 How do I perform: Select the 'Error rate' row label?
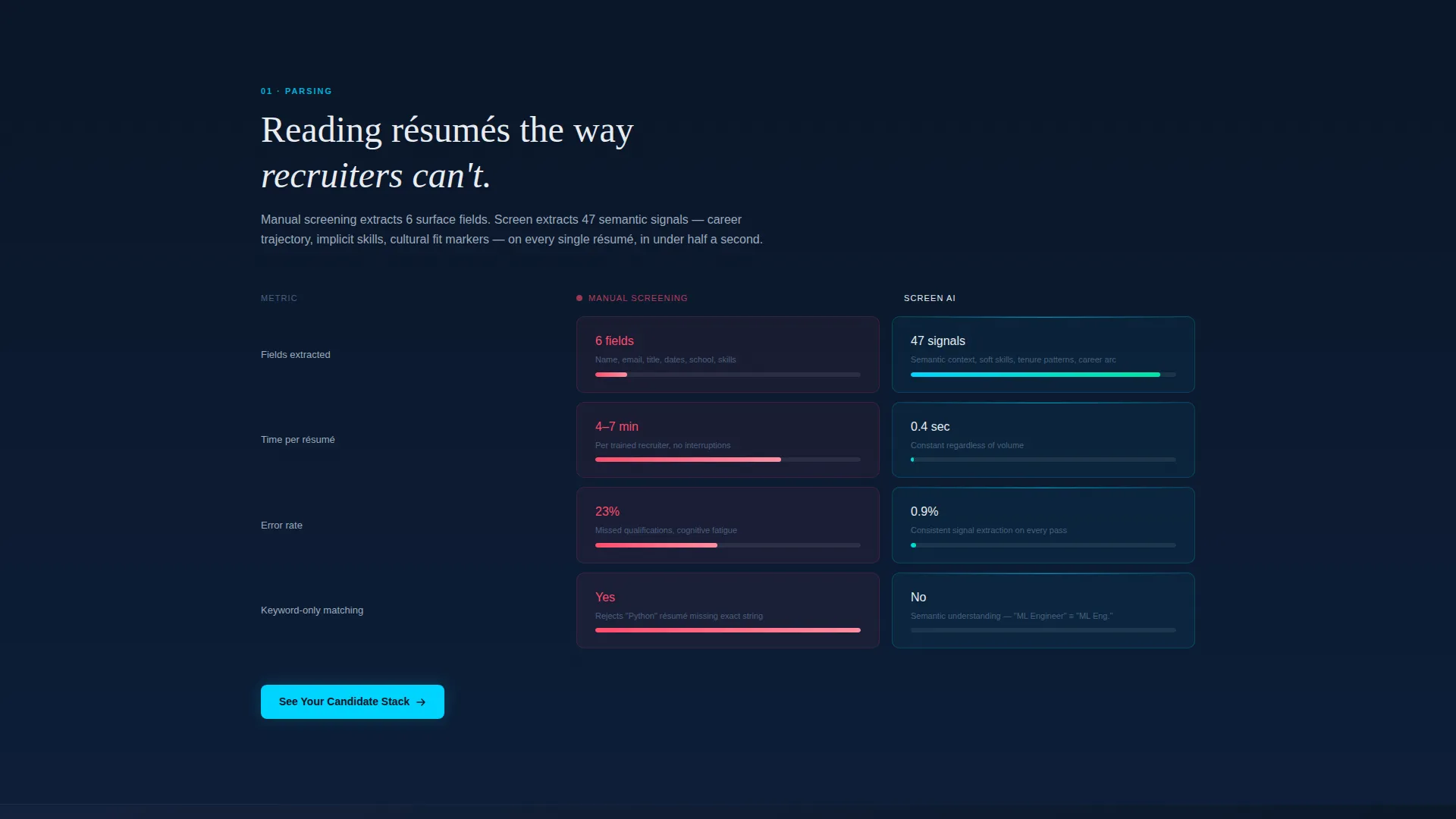tap(281, 525)
